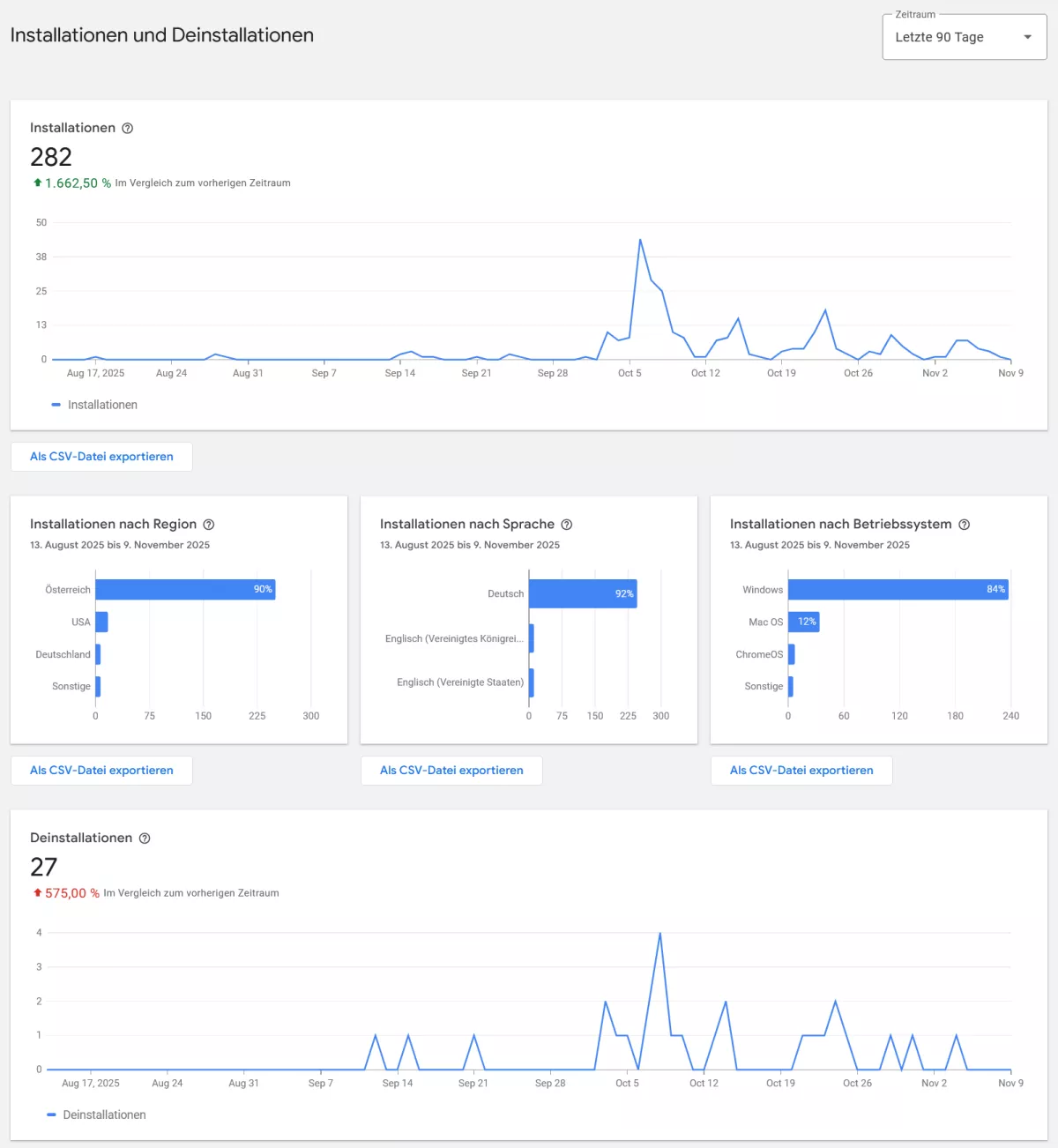Export the installations chart as CSV
Screen dimensions: 1058x1148
pos(101,456)
